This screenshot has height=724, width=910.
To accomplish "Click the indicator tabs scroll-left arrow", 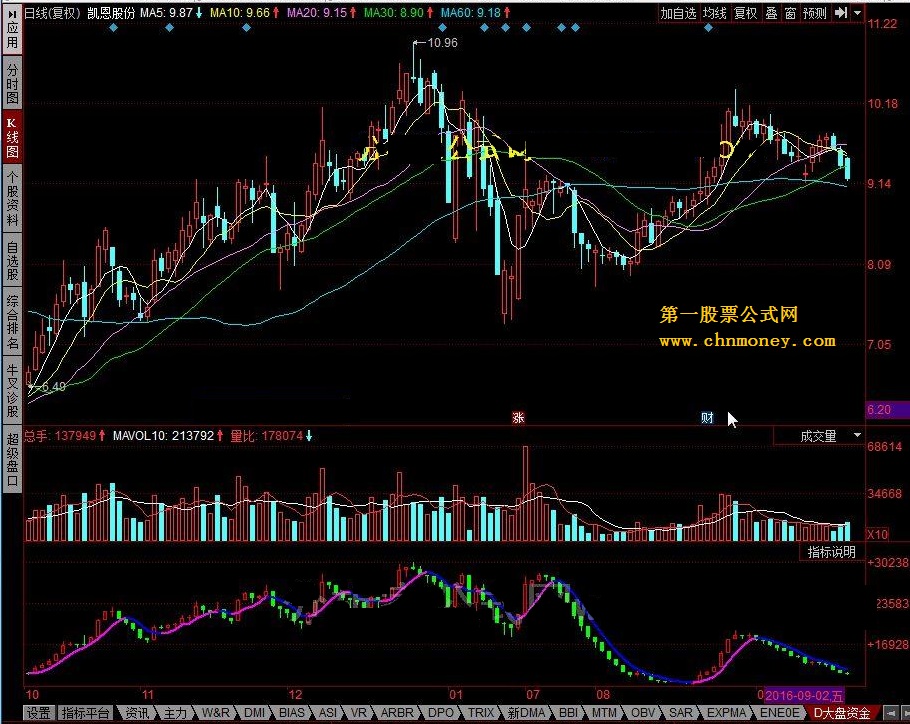I will [x=890, y=713].
